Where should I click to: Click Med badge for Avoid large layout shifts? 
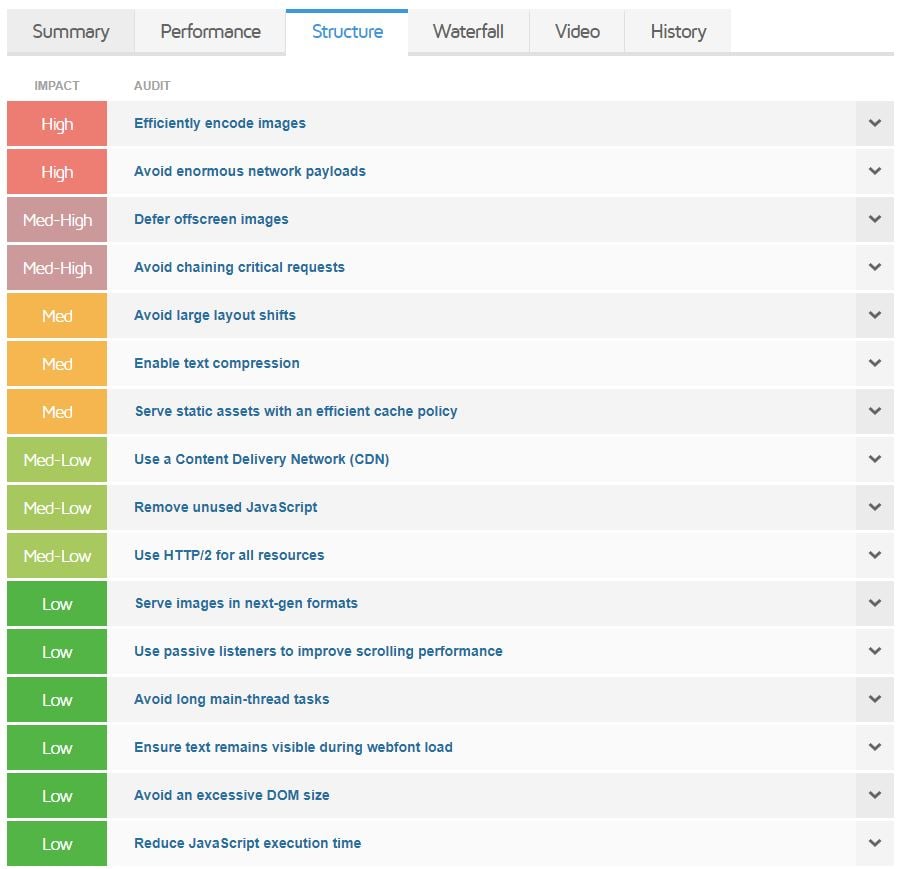tap(57, 316)
